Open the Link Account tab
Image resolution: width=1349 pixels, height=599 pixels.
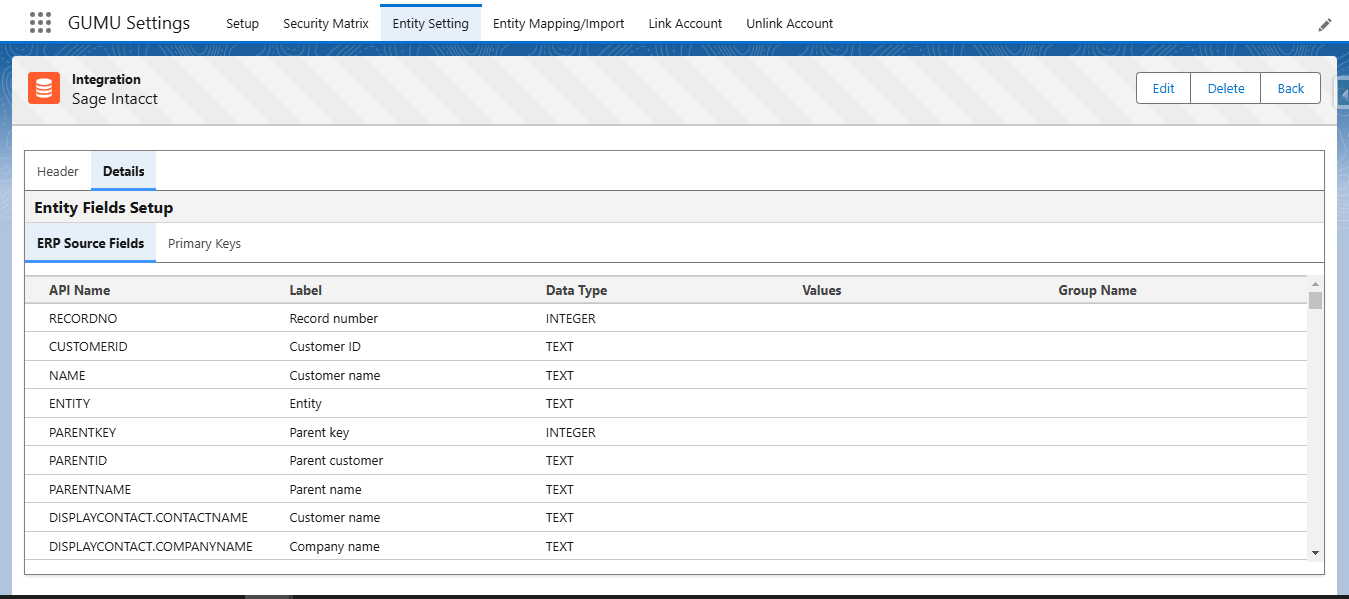click(685, 23)
